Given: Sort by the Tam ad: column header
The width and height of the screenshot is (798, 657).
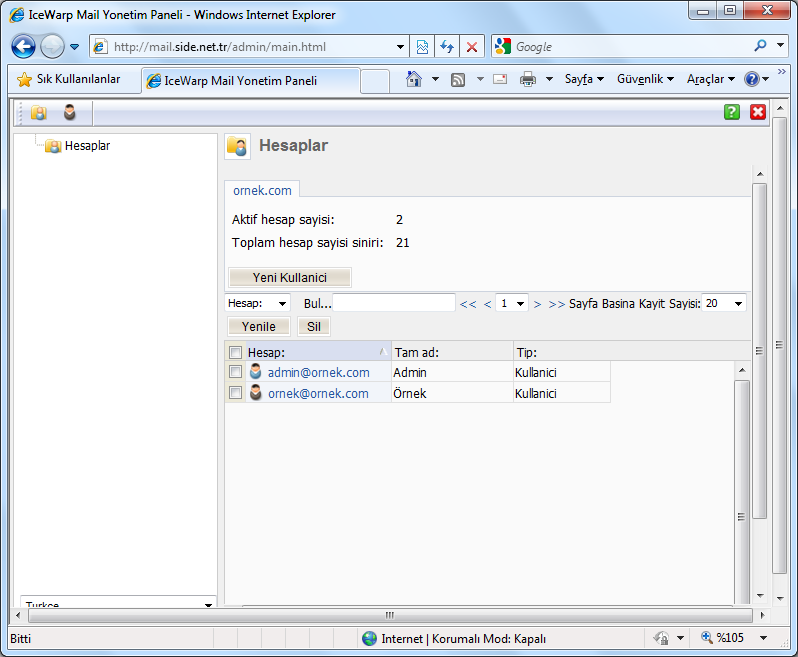Looking at the screenshot, I should pyautogui.click(x=452, y=352).
